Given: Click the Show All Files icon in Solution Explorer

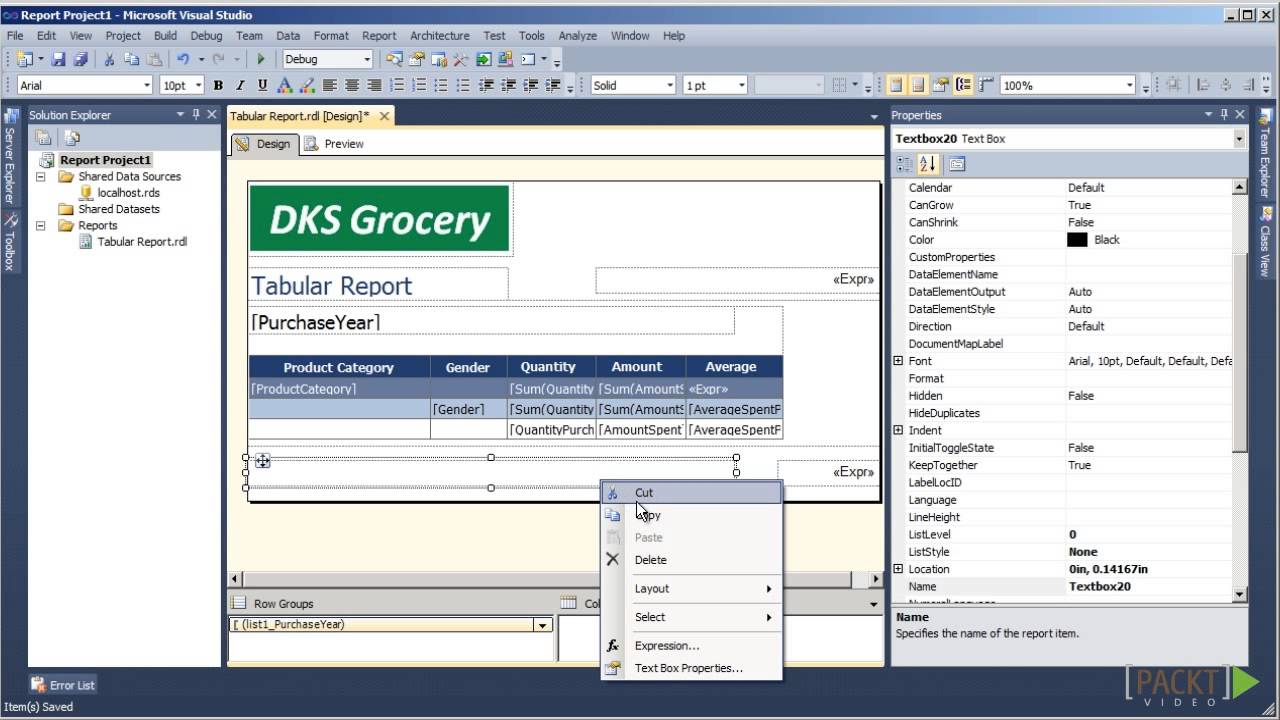Looking at the screenshot, I should pyautogui.click(x=72, y=138).
